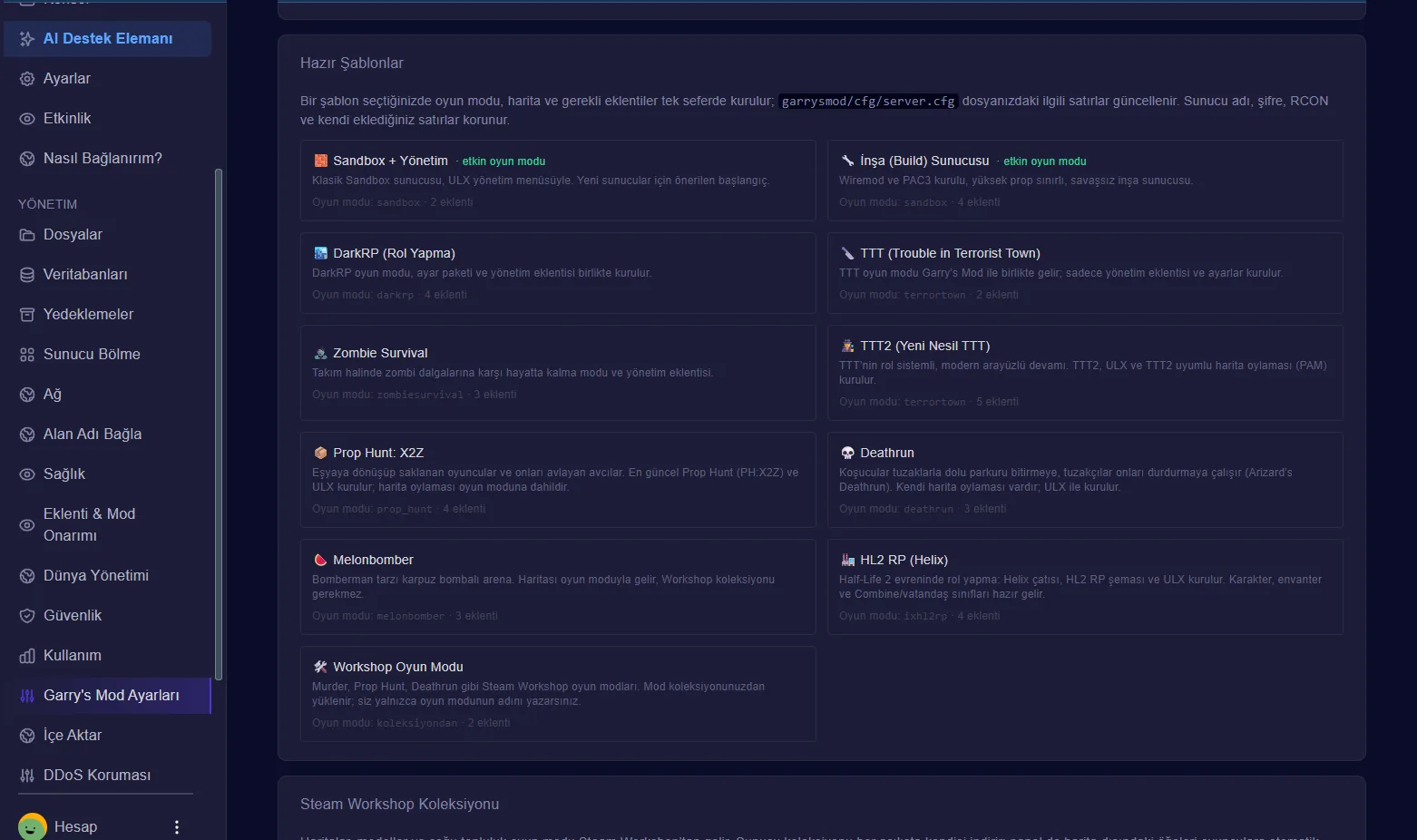Click the sidebar vertical scrollbar
This screenshot has height=840, width=1417.
pyautogui.click(x=218, y=424)
